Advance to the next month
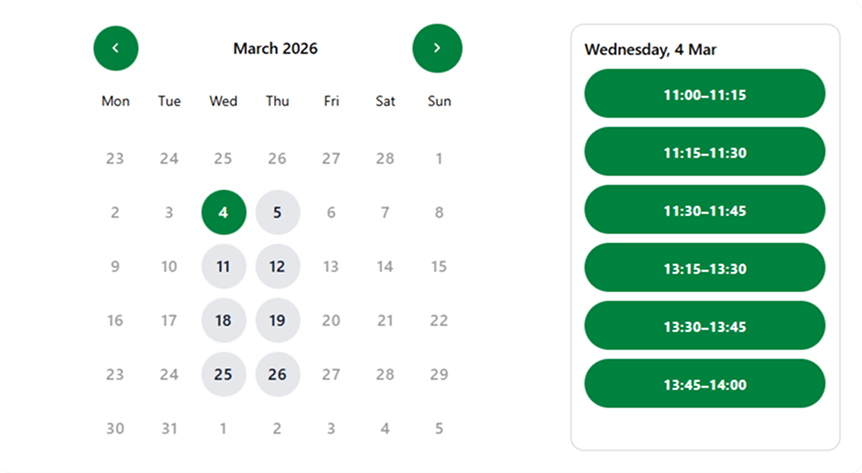 pyautogui.click(x=437, y=48)
